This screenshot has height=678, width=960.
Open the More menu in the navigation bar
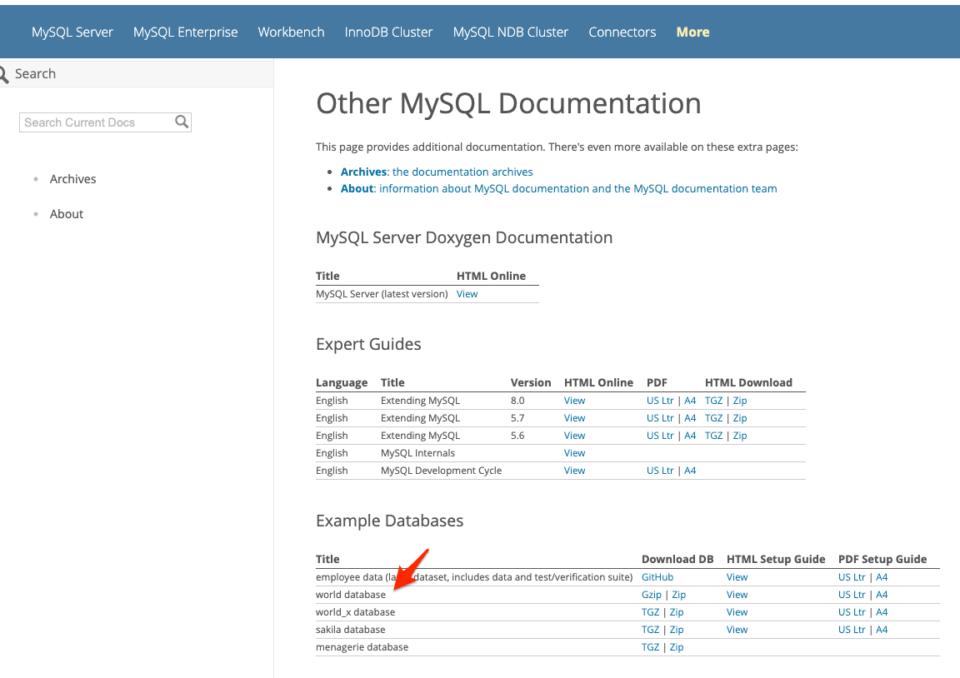692,32
